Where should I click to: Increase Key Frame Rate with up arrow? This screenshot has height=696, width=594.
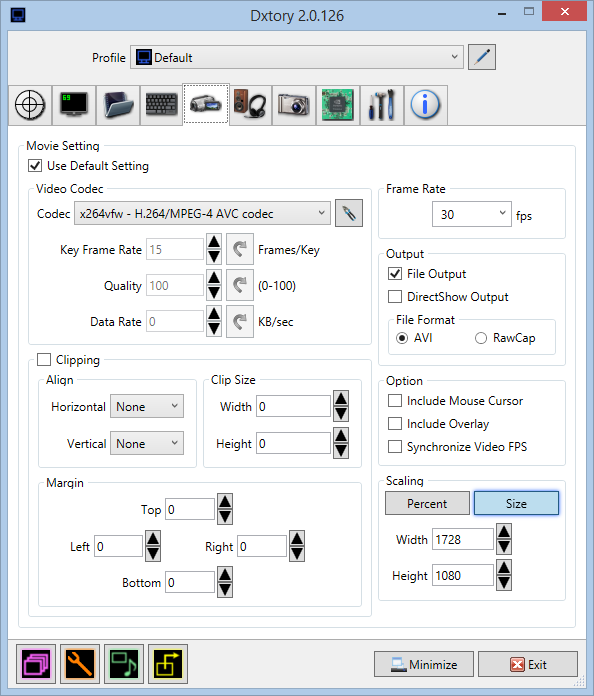click(x=214, y=241)
